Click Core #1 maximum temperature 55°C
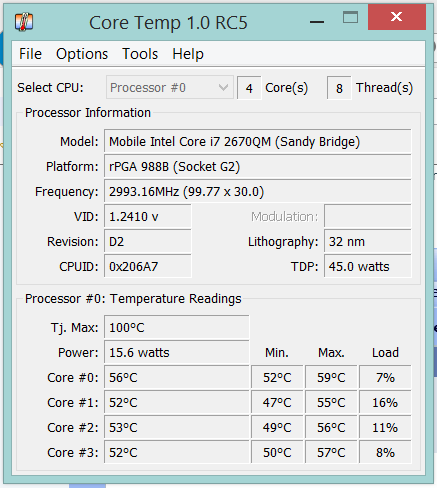The height and width of the screenshot is (488, 437). (331, 403)
